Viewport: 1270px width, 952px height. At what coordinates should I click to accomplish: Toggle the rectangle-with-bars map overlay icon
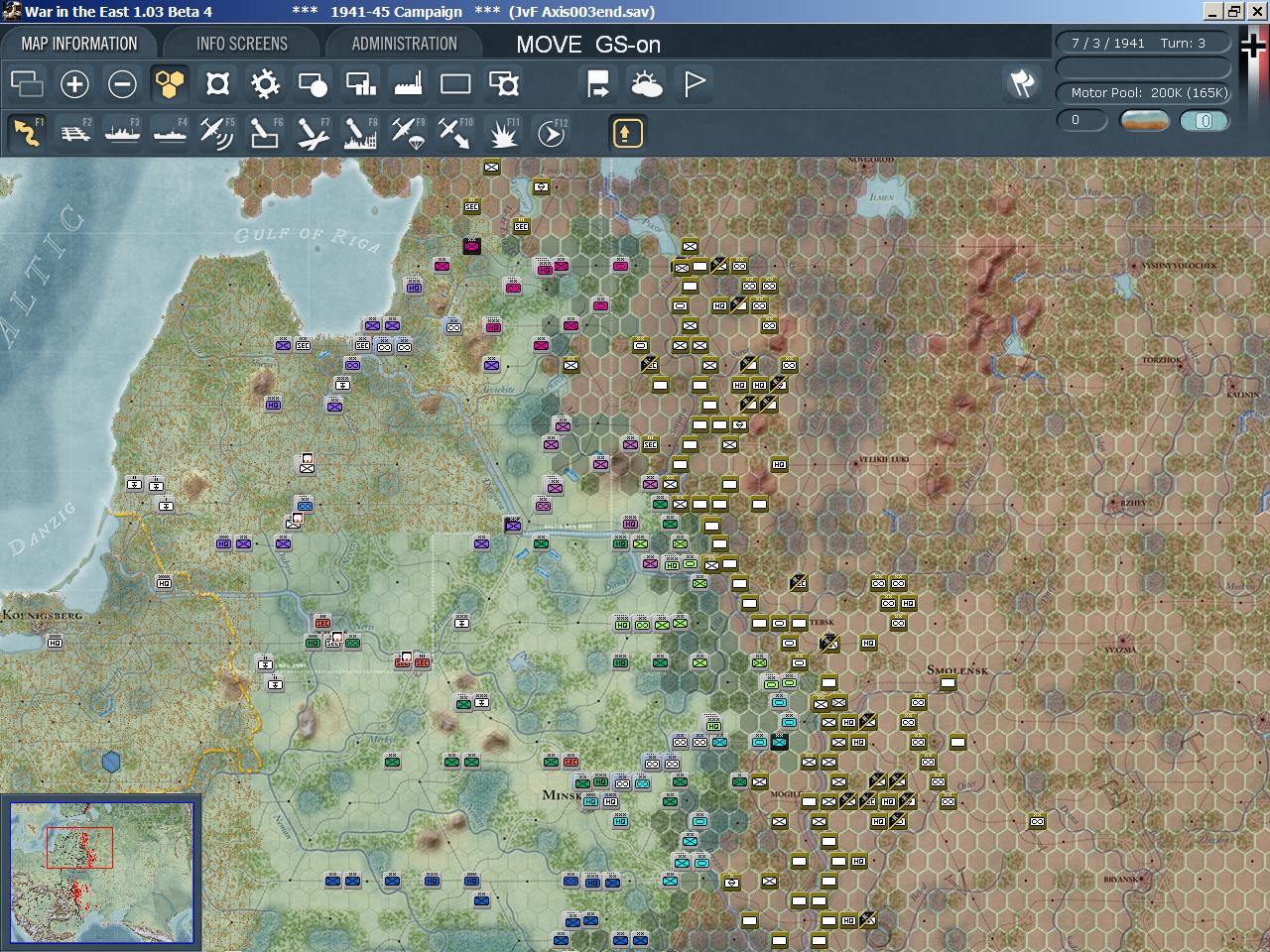click(360, 83)
